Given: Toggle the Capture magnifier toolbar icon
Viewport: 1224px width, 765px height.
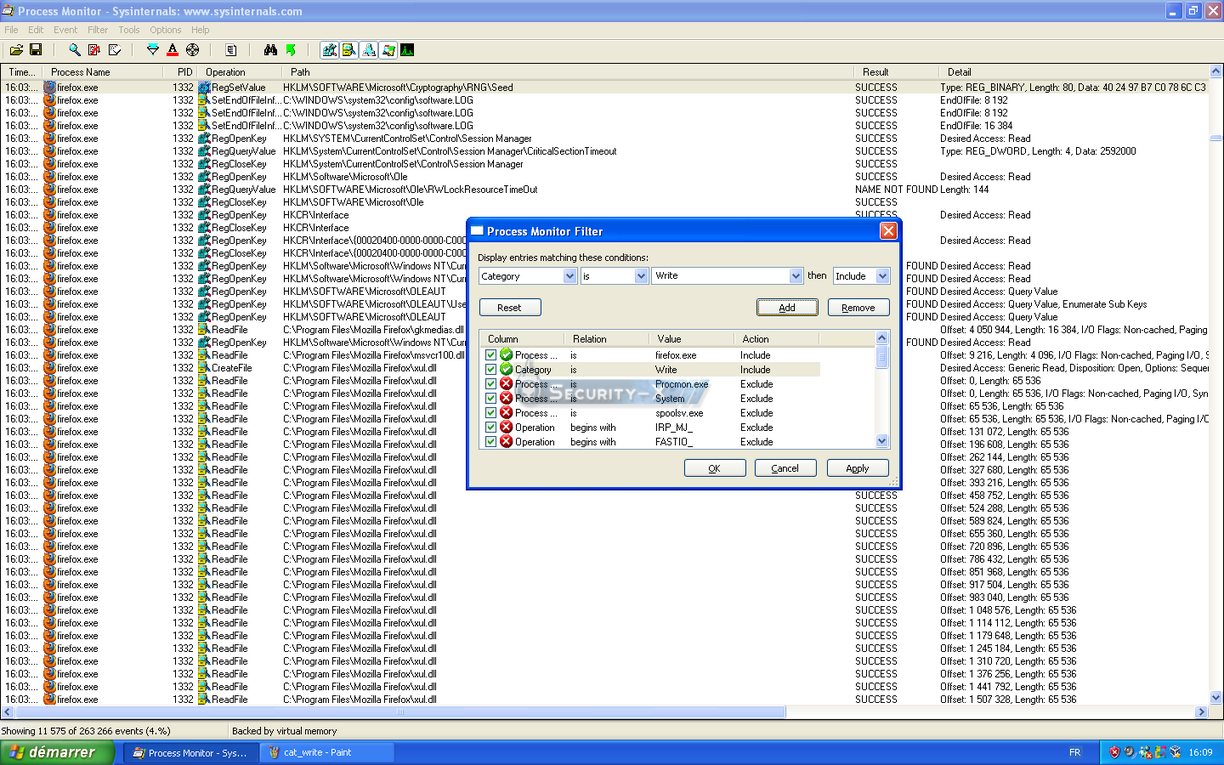Looking at the screenshot, I should 74,50.
